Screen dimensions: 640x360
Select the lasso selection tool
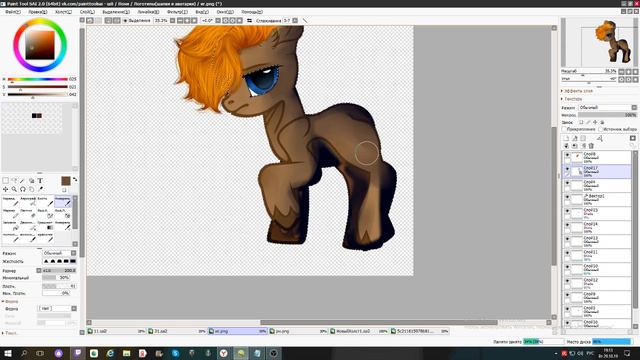pos(14,180)
